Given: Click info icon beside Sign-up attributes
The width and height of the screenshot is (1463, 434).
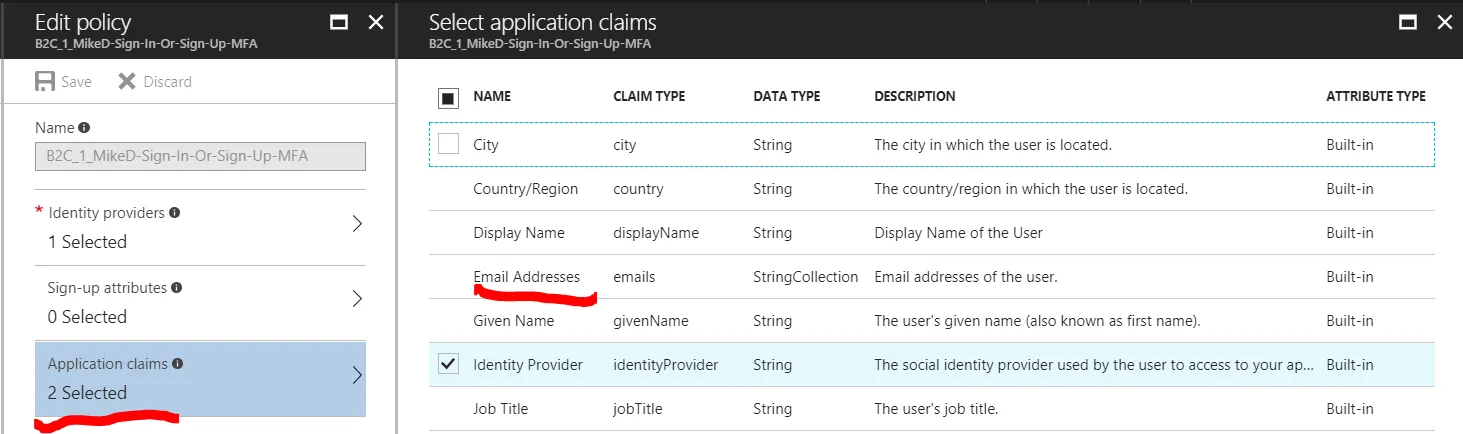Looking at the screenshot, I should pyautogui.click(x=177, y=288).
